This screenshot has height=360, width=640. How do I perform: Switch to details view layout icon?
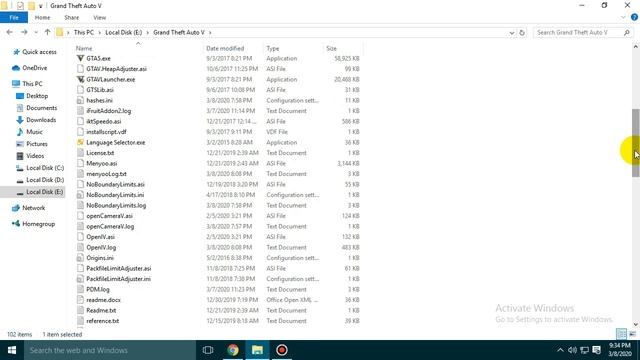click(x=621, y=334)
